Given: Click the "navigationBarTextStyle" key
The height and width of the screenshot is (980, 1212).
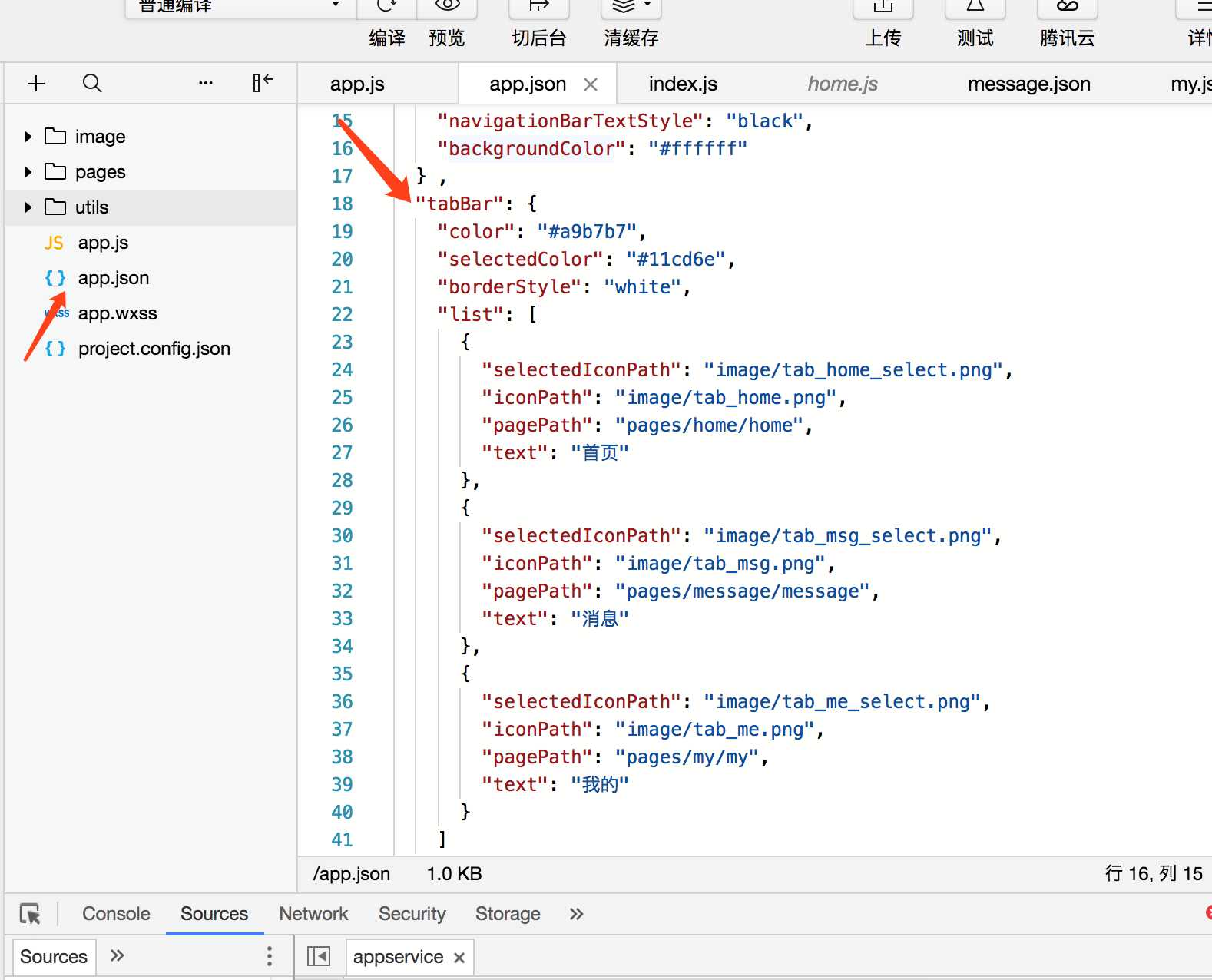Looking at the screenshot, I should pyautogui.click(x=570, y=121).
